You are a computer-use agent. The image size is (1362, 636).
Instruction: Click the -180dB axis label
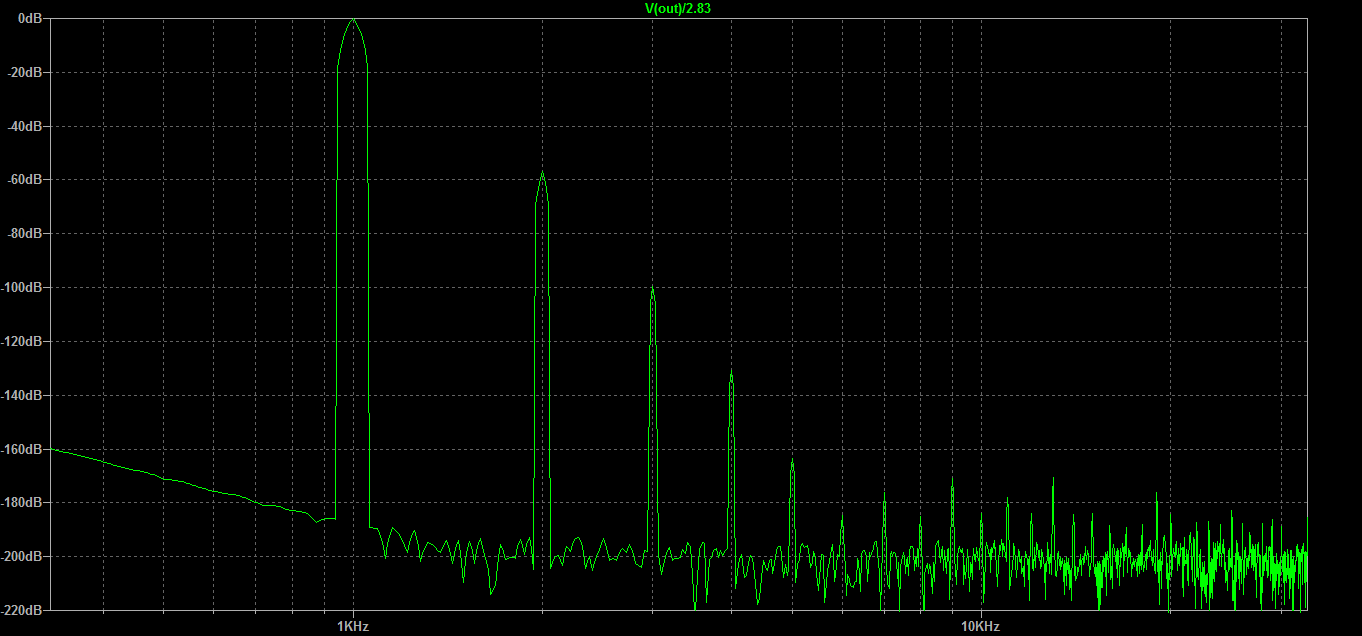coord(22,502)
